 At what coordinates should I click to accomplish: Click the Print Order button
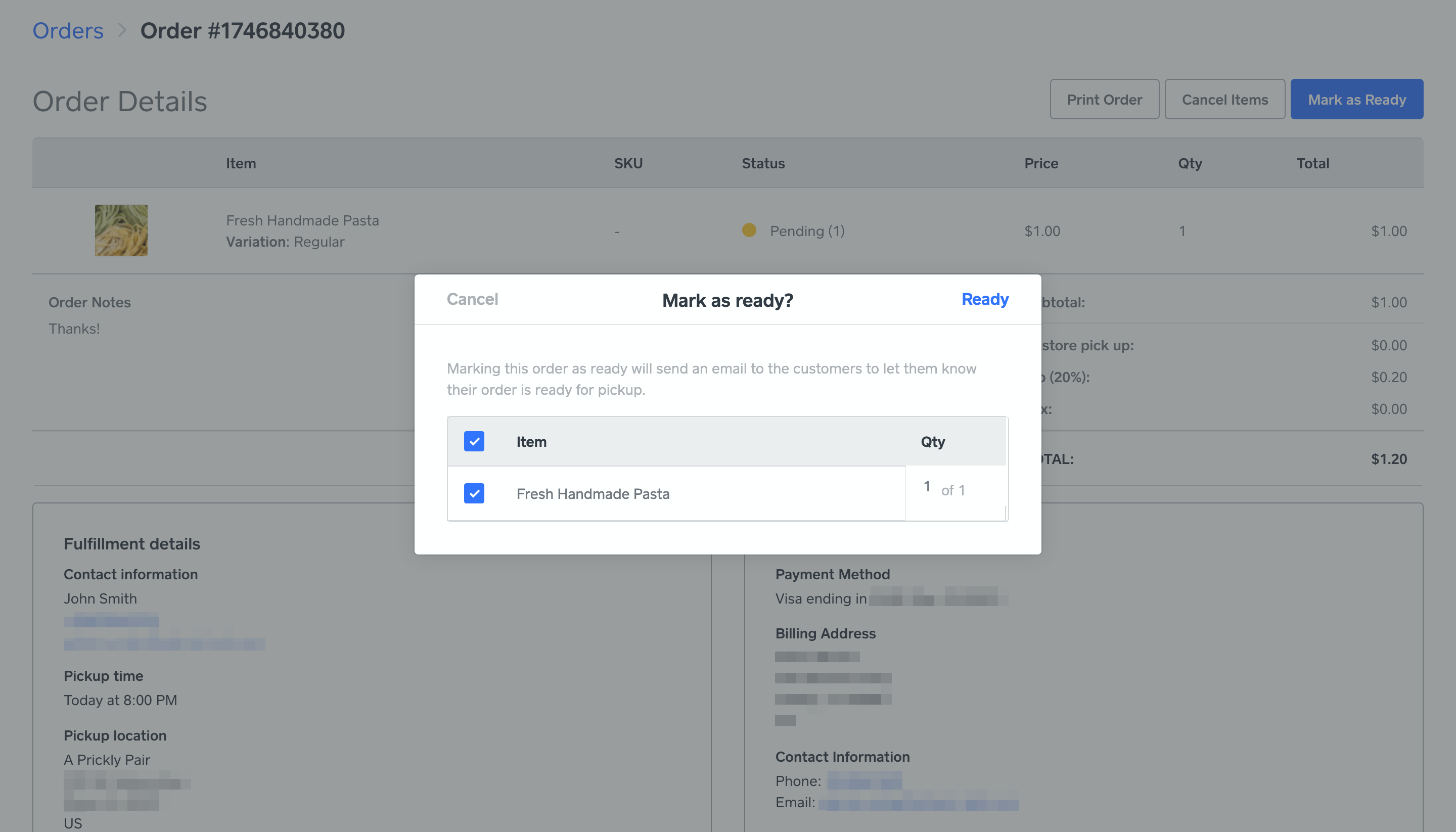[1104, 100]
